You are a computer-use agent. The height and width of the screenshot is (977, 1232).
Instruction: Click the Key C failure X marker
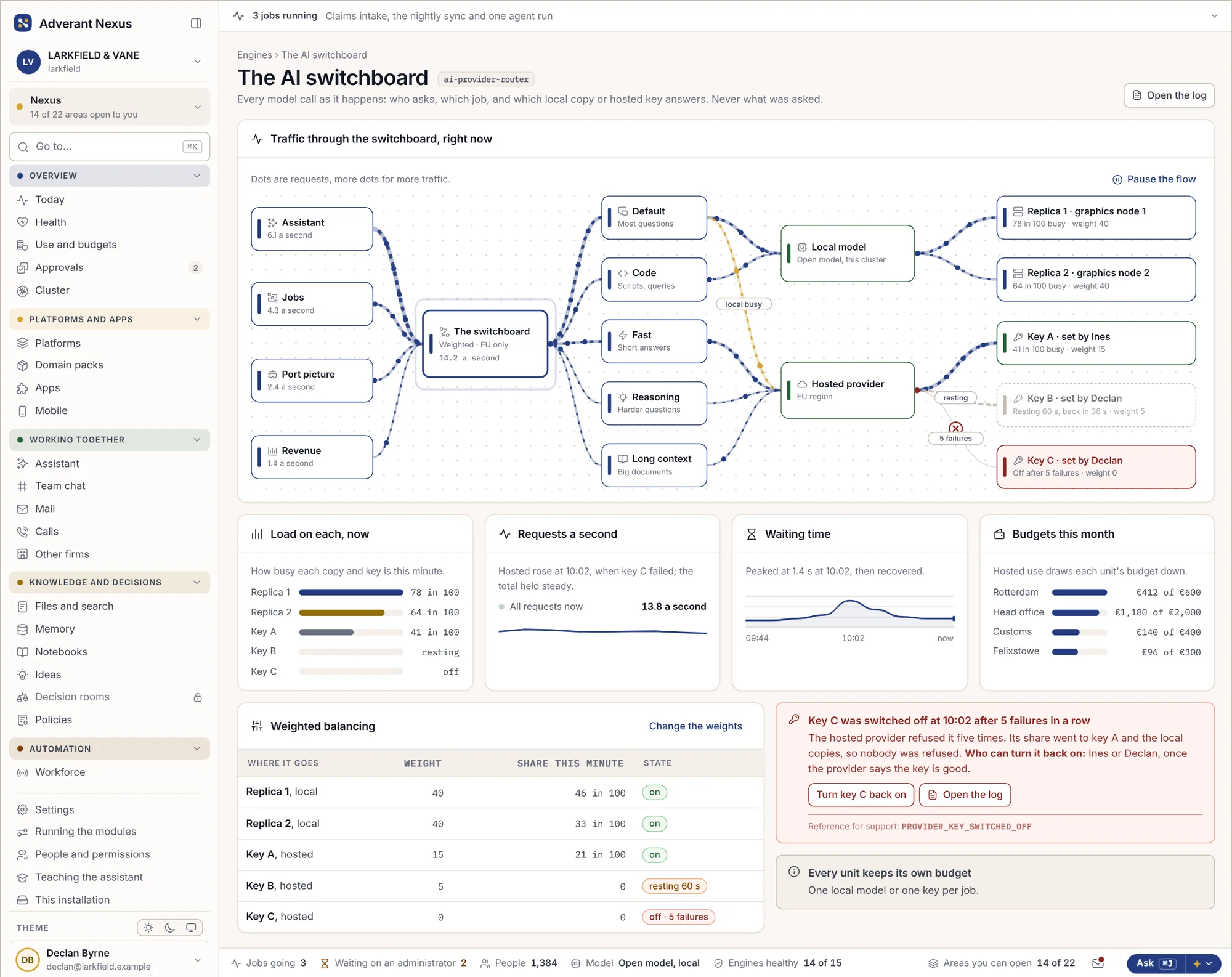point(955,428)
